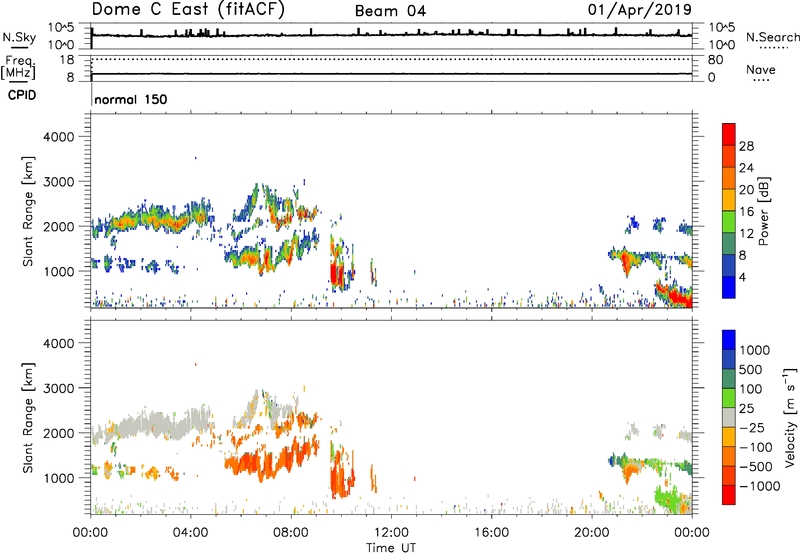Image resolution: width=800 pixels, height=554 pixels.
Task: Click the '20:00' time axis tick label
Action: click(592, 533)
